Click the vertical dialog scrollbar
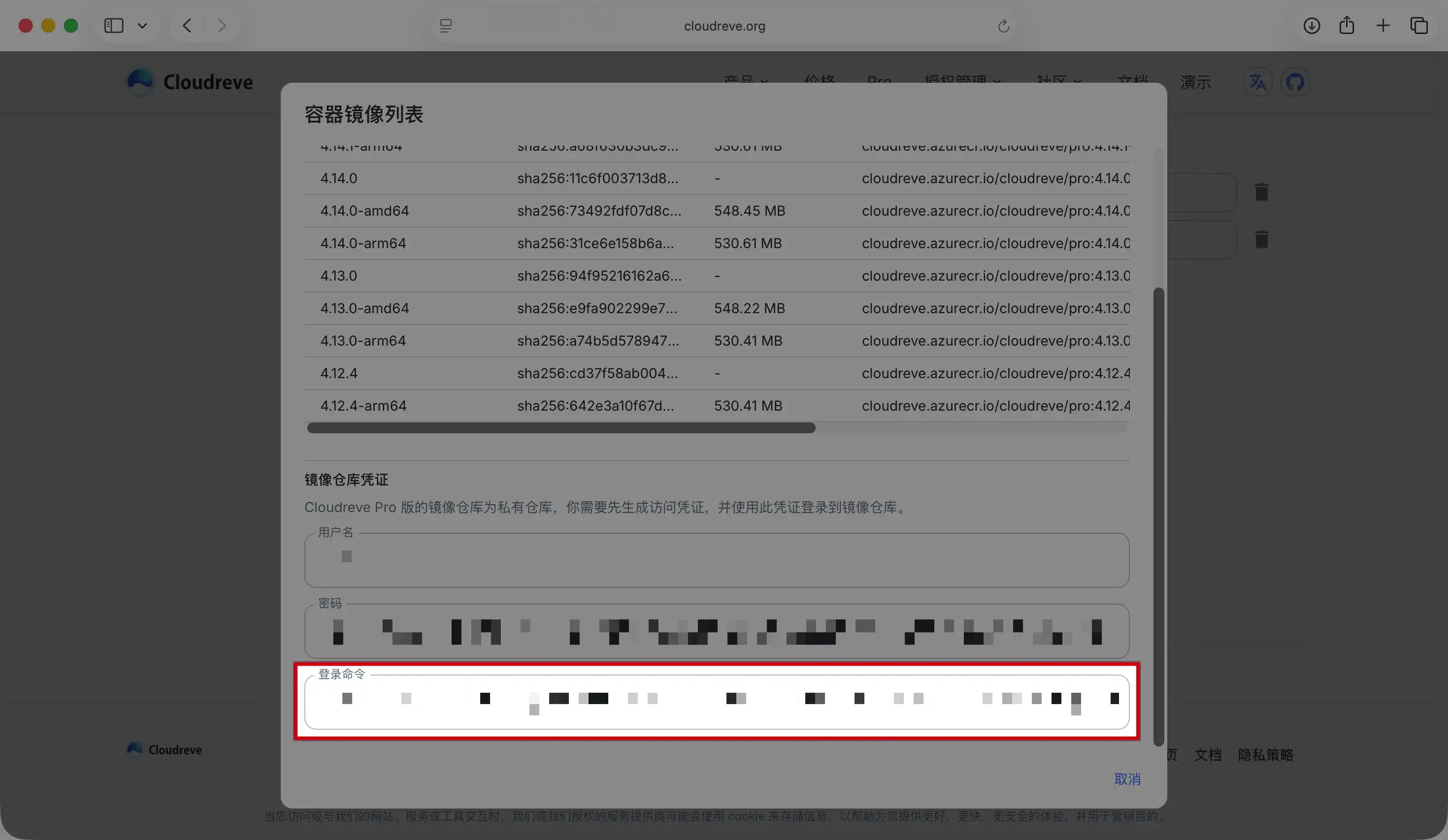1448x840 pixels. [1158, 516]
